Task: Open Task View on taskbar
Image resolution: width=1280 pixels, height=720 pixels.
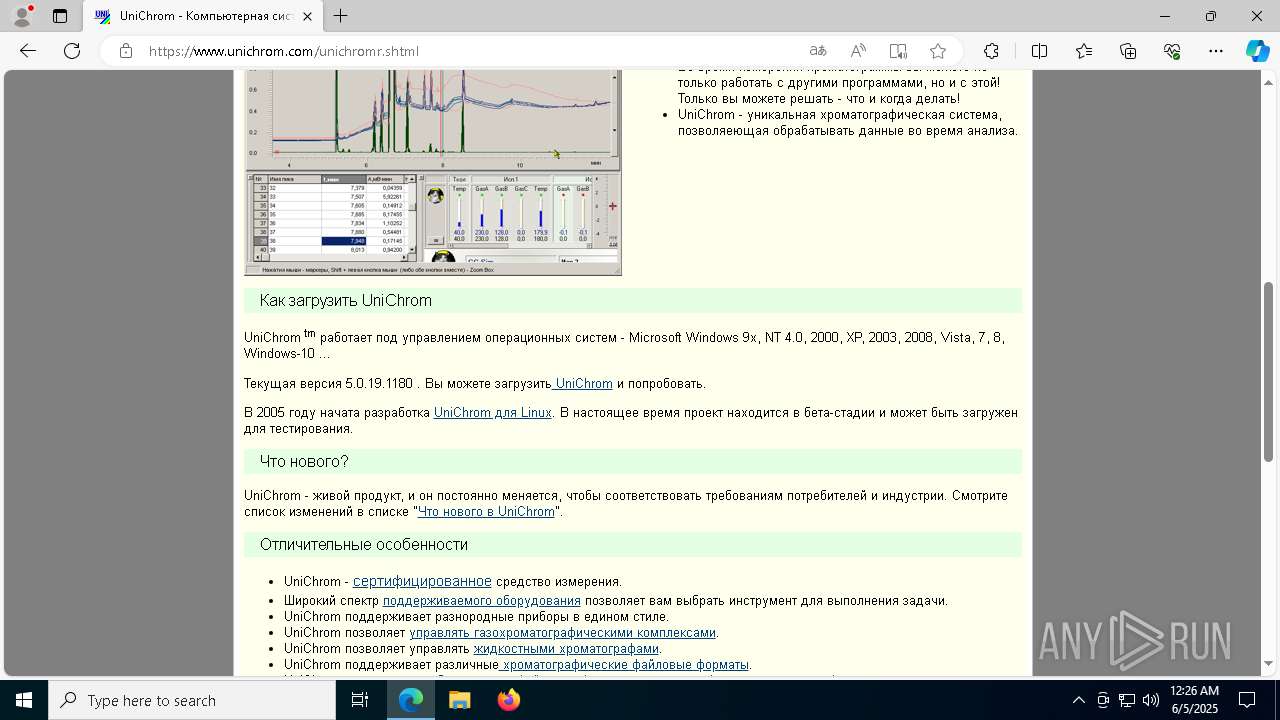Action: [x=360, y=700]
